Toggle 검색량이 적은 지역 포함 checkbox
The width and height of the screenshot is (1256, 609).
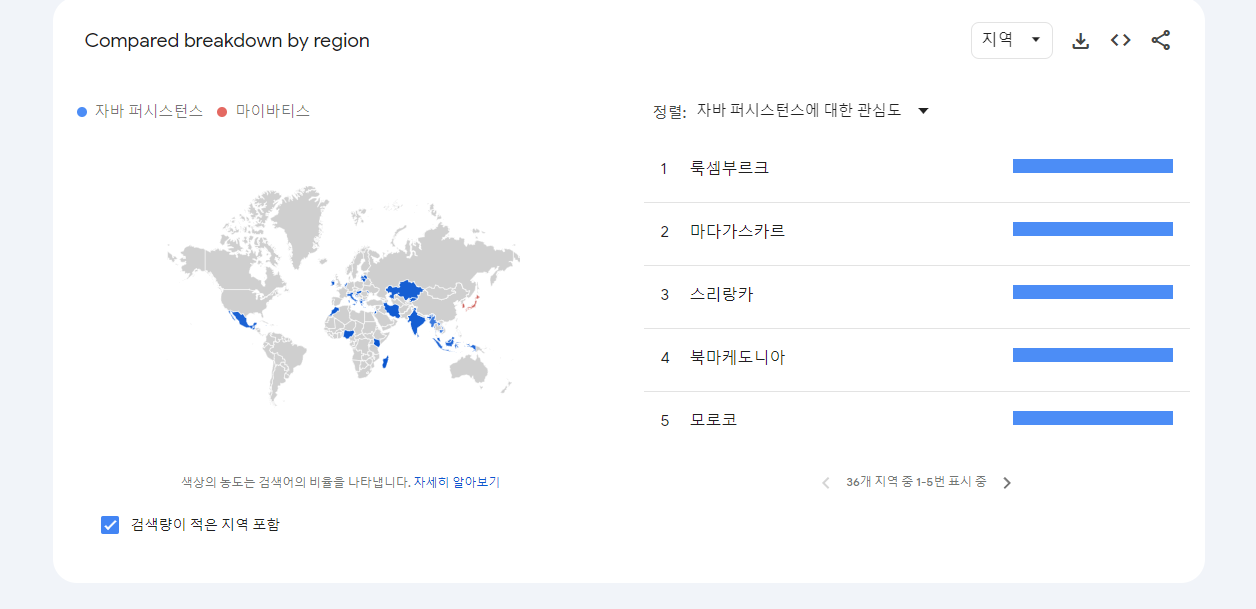point(110,525)
